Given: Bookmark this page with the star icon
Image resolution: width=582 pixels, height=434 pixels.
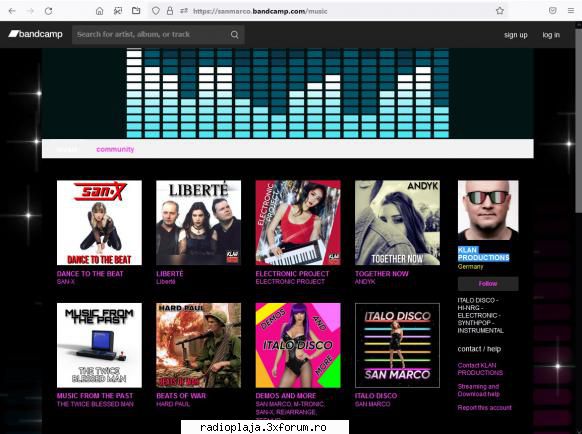Looking at the screenshot, I should click(500, 11).
